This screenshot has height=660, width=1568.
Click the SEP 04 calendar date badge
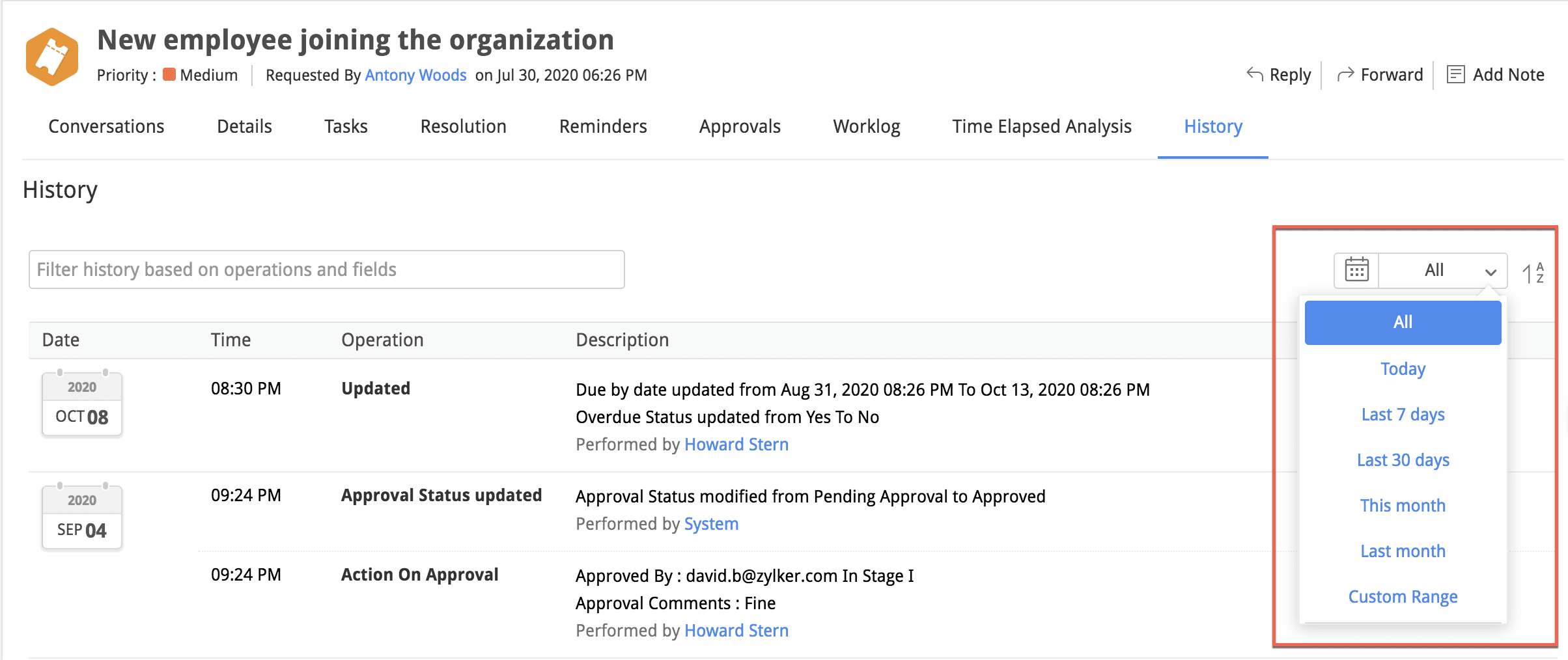[x=82, y=517]
